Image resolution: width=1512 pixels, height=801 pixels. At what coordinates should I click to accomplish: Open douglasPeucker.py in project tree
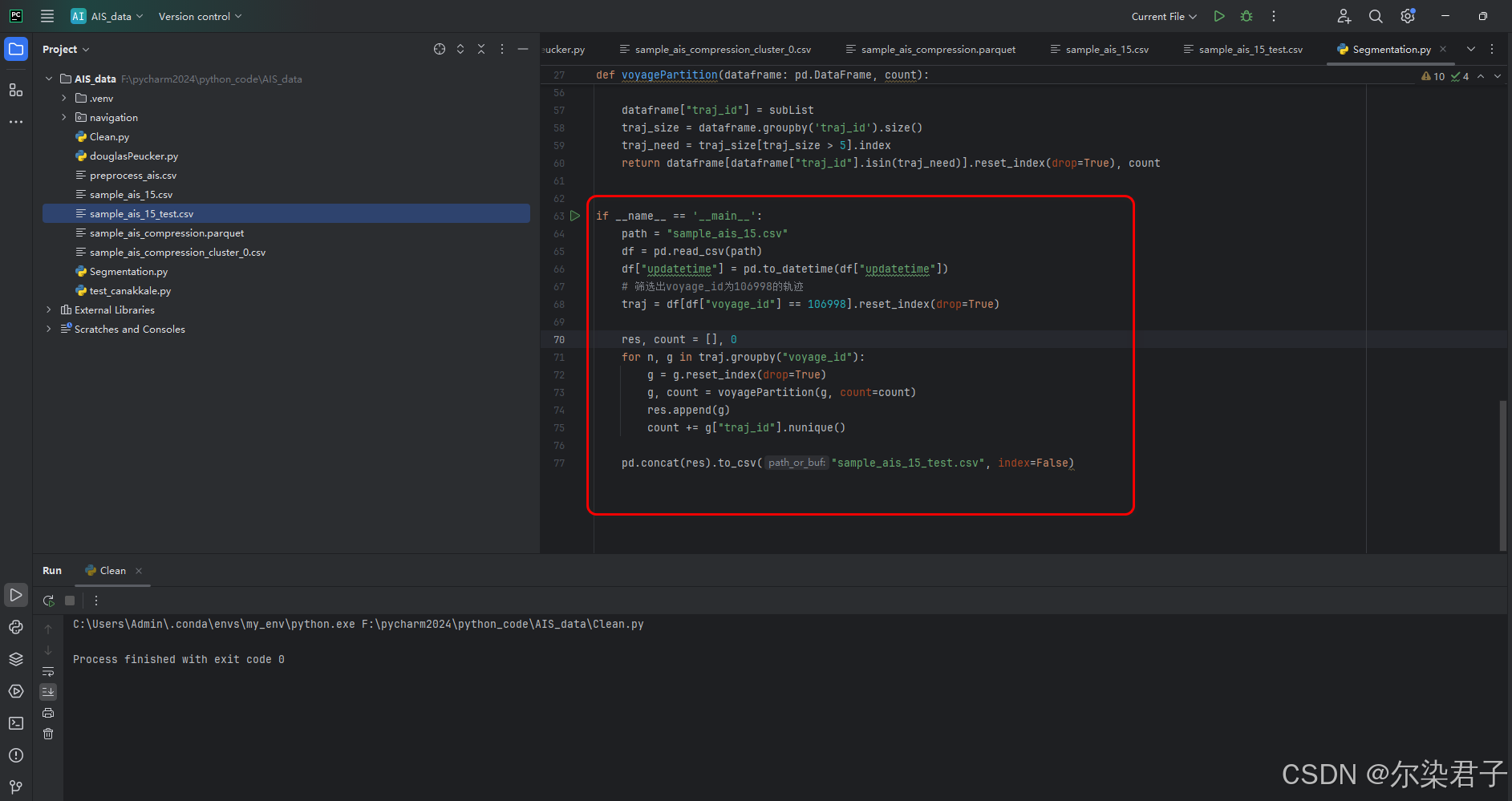[x=134, y=156]
